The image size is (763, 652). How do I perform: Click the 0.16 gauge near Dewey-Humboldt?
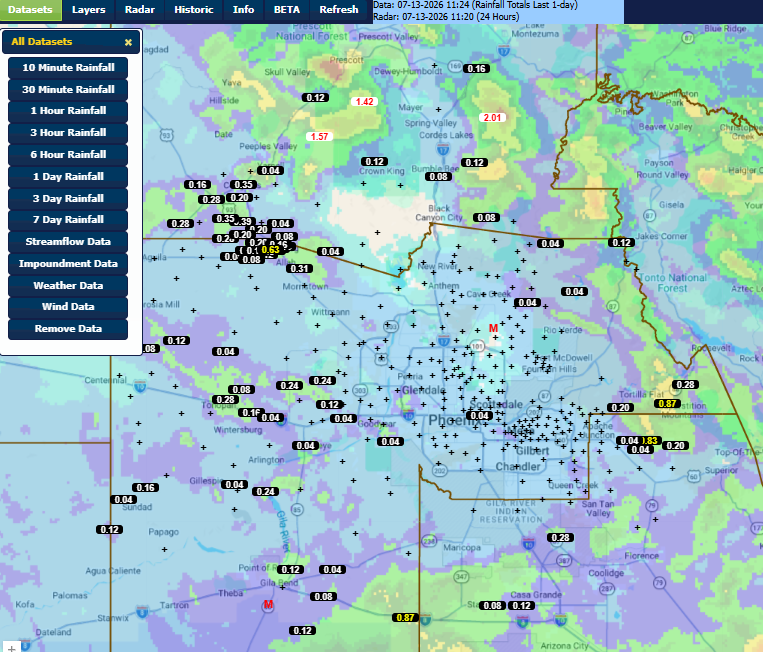476,69
